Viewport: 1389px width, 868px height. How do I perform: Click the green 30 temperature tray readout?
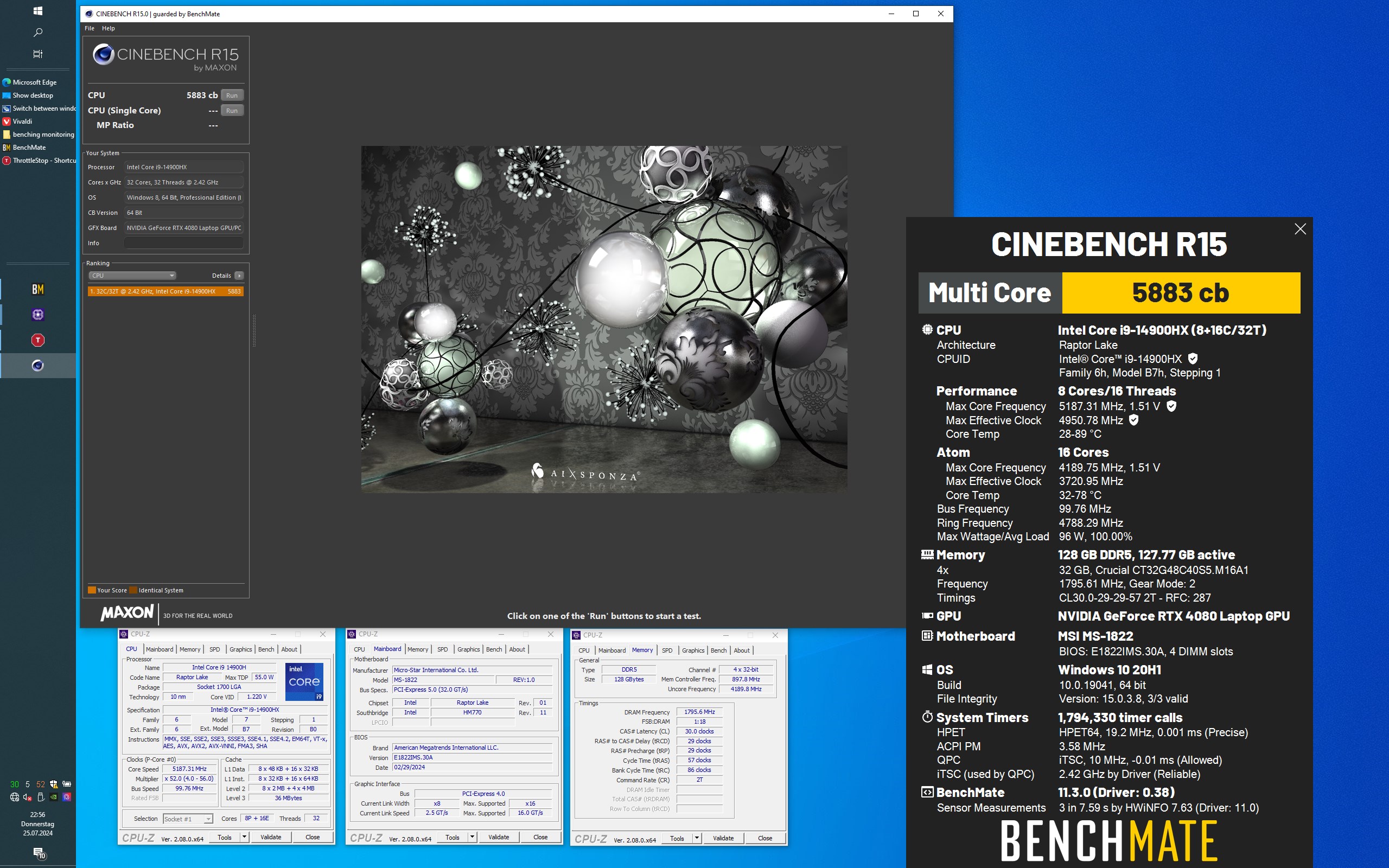point(14,784)
